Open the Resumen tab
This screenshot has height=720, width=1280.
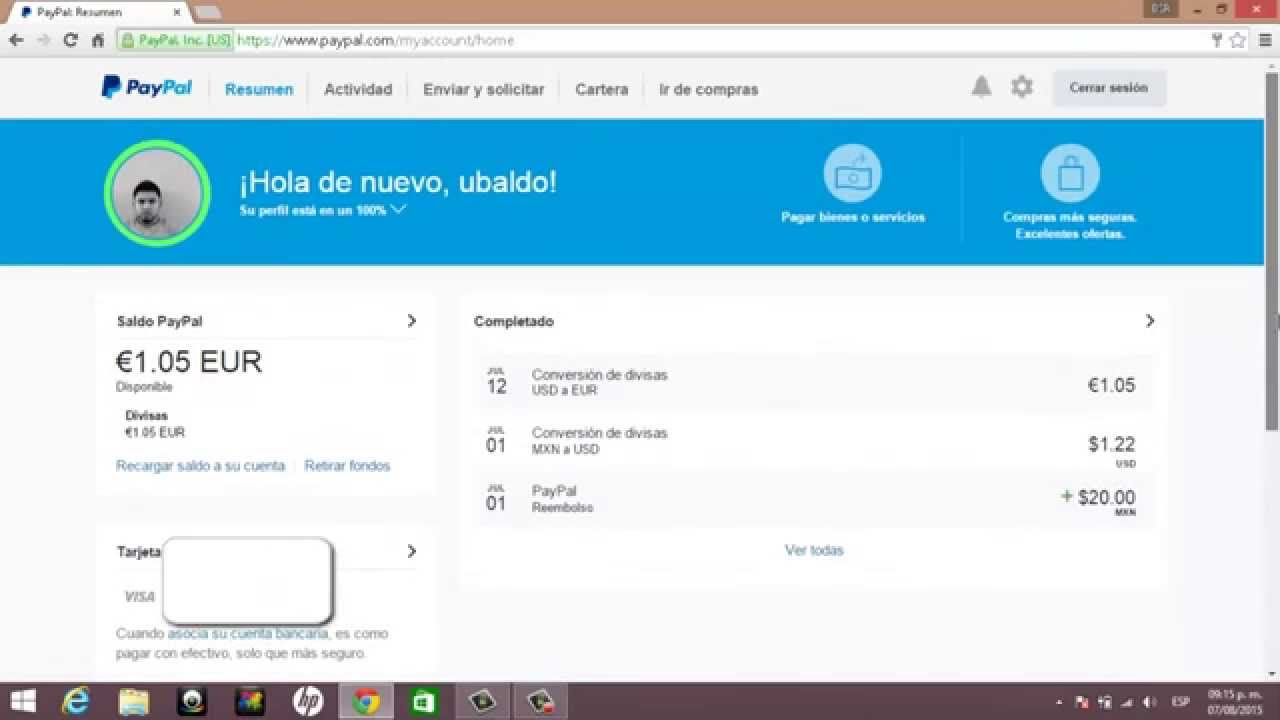pyautogui.click(x=259, y=89)
